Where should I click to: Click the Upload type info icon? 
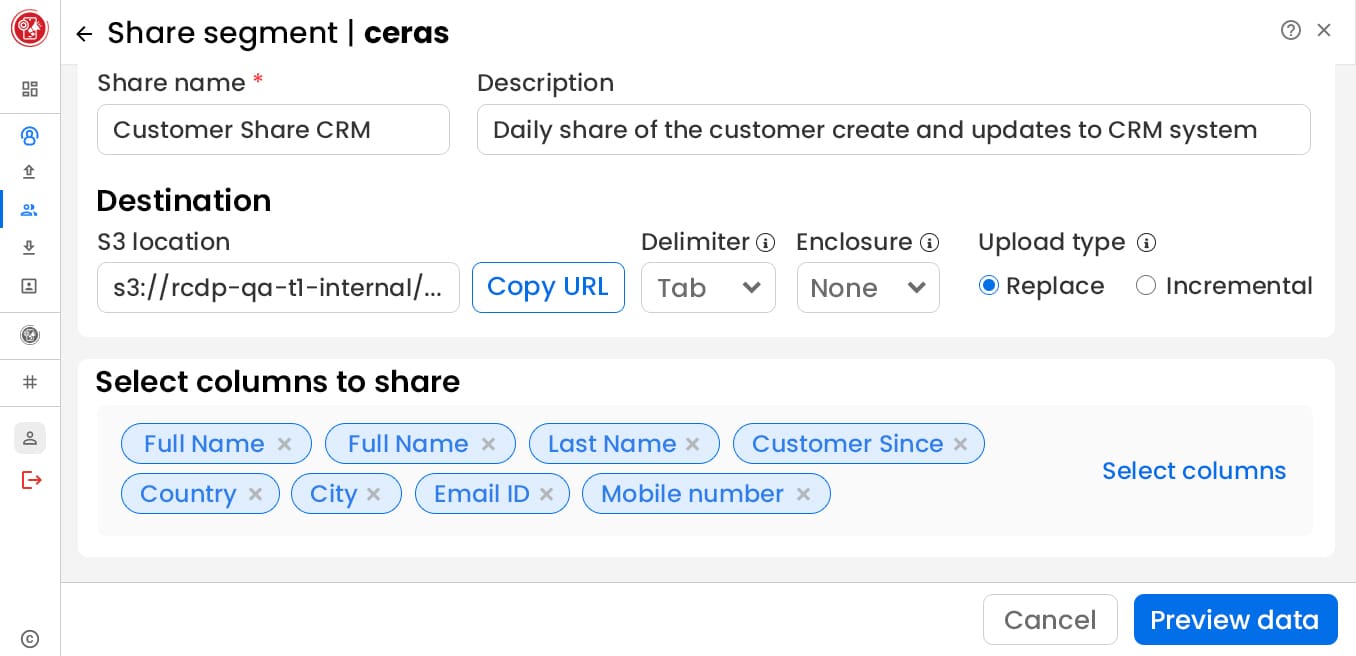coord(1147,243)
